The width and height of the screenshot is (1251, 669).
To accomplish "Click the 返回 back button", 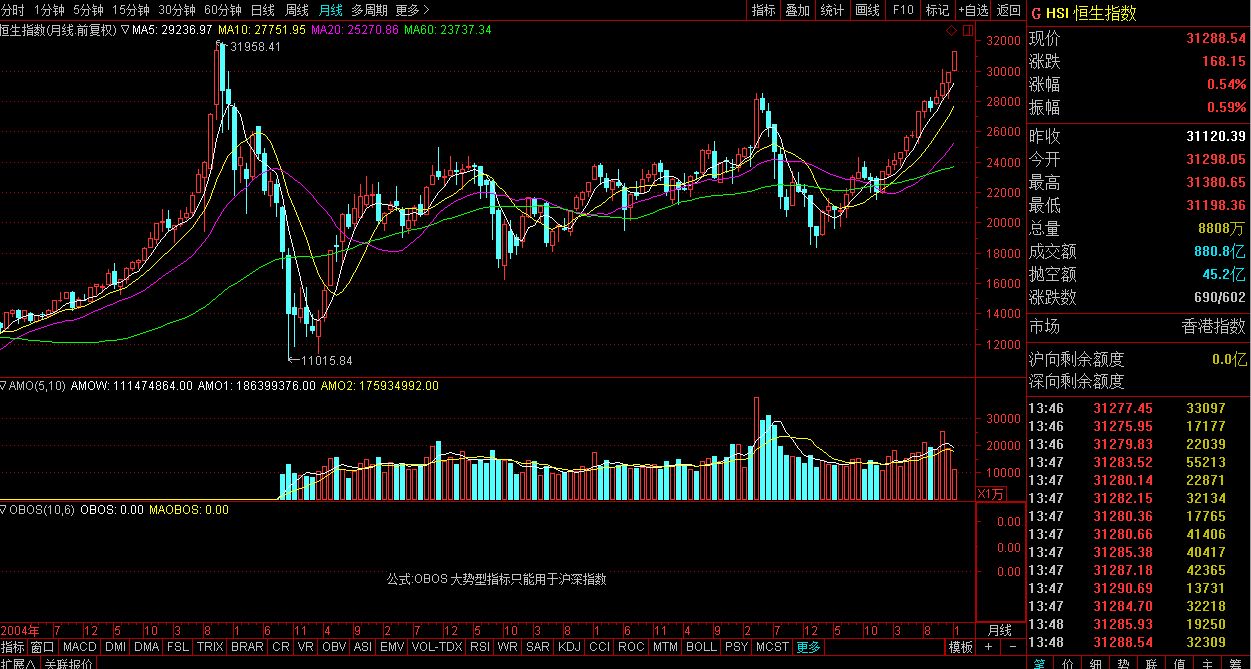I will coord(1008,9).
